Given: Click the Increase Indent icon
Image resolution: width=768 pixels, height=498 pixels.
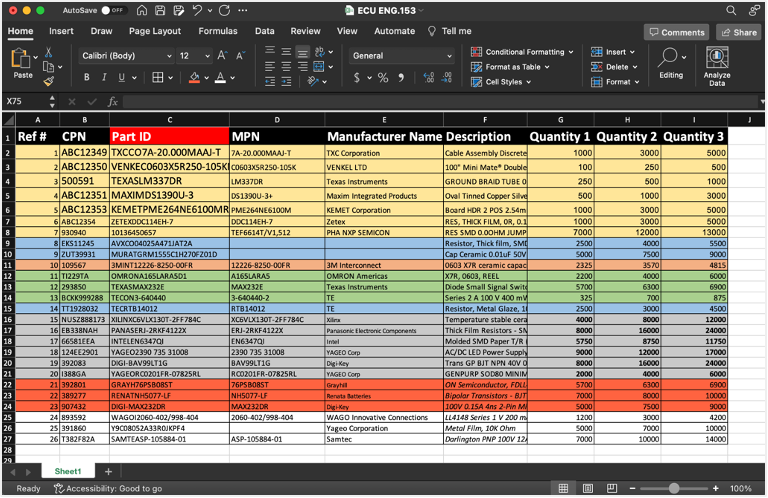Looking at the screenshot, I should point(287,82).
